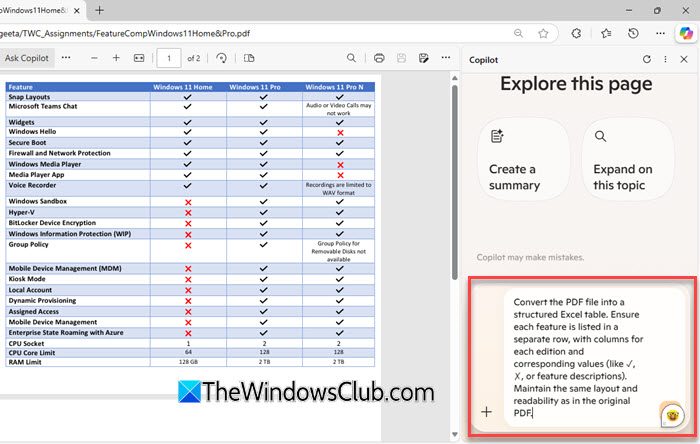Open Copilot pane more options
700x444 pixels.
pos(665,59)
